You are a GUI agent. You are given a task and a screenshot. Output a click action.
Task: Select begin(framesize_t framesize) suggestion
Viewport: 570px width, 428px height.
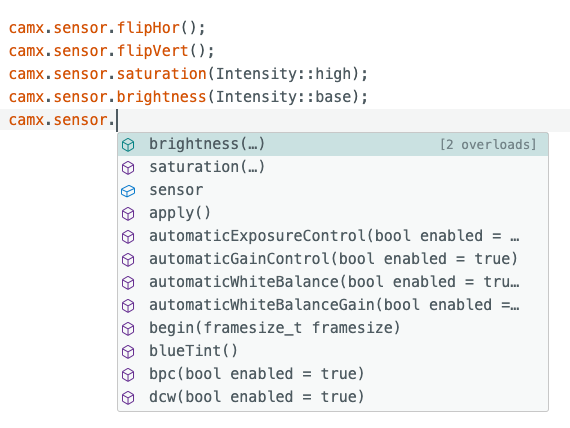[333, 328]
